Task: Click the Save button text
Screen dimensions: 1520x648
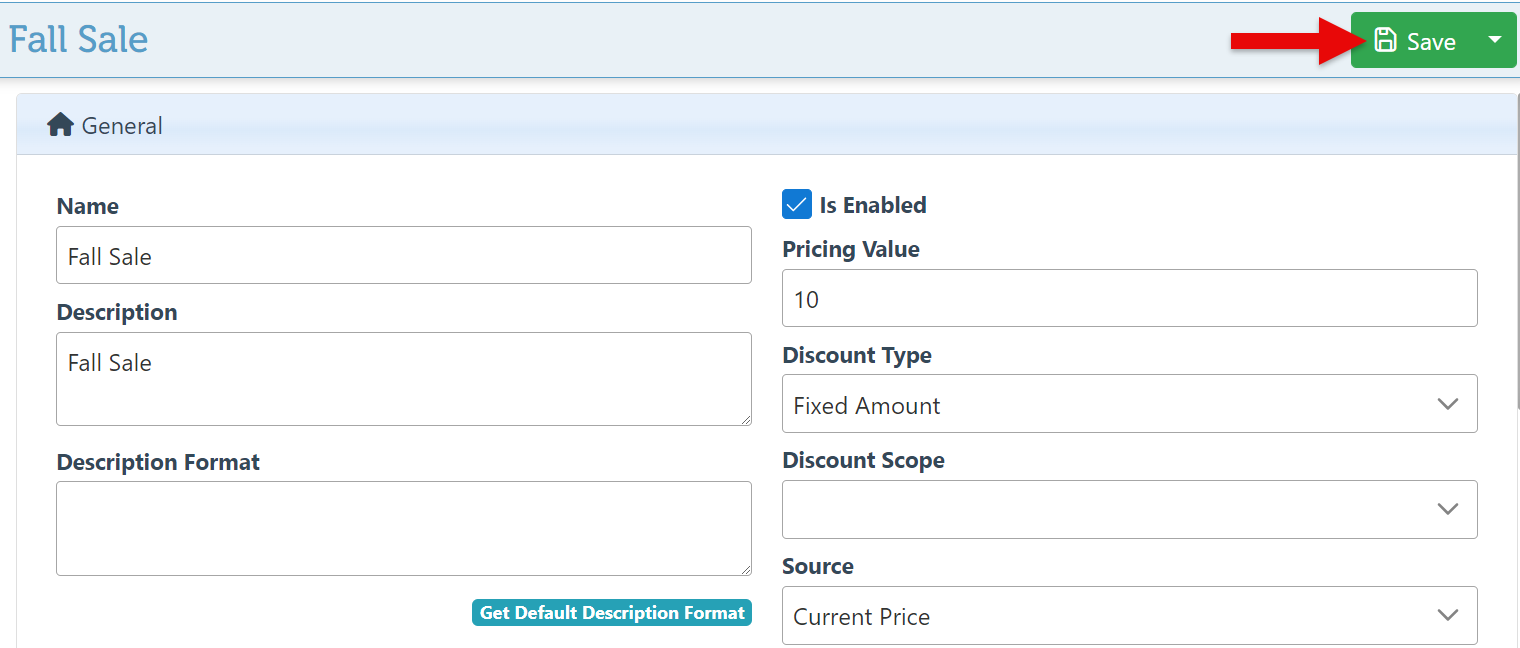Action: coord(1431,41)
